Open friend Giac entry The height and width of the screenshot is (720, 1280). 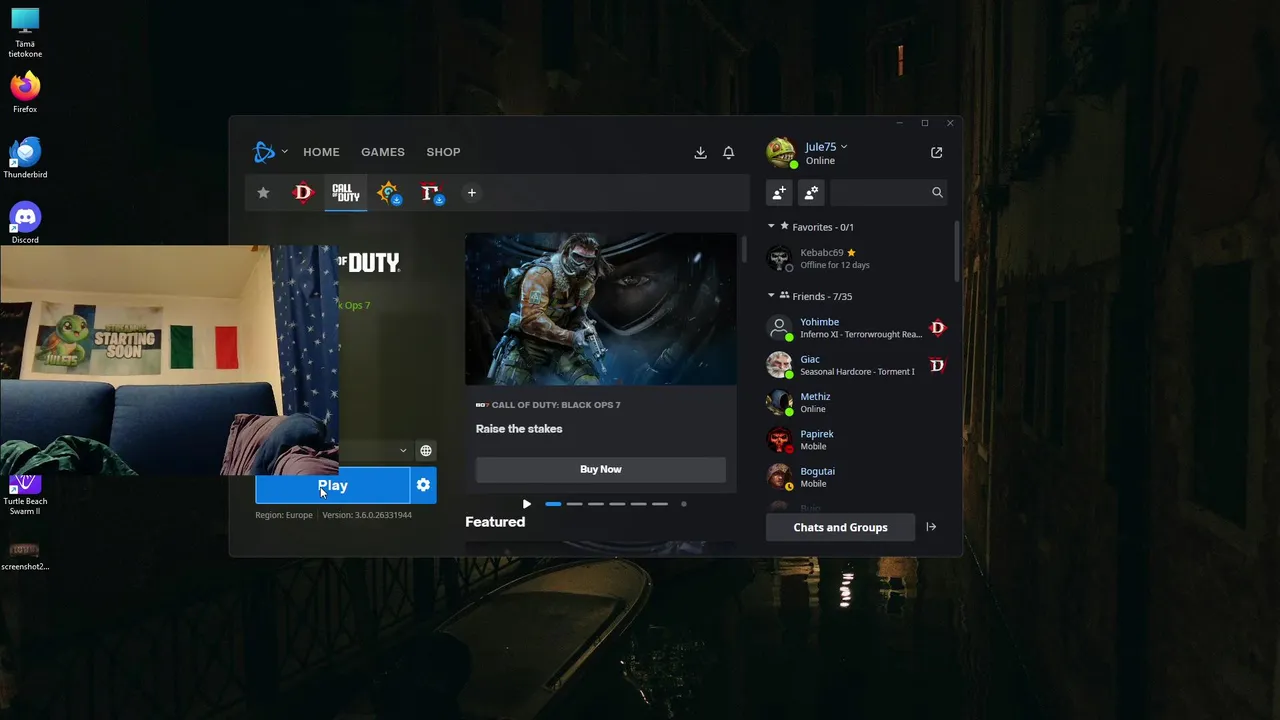(x=857, y=365)
